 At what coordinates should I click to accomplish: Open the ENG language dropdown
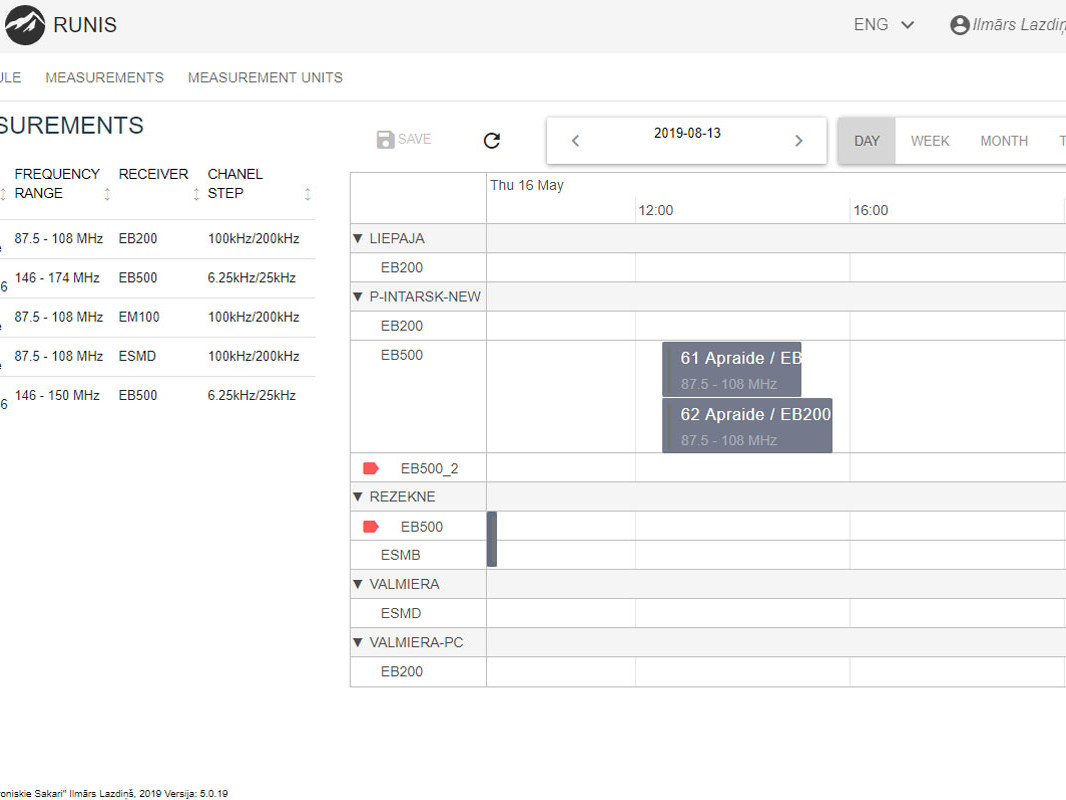(884, 25)
